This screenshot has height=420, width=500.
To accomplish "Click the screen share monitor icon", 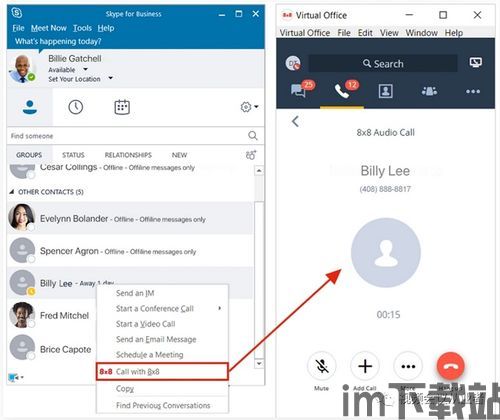I will click(x=475, y=62).
